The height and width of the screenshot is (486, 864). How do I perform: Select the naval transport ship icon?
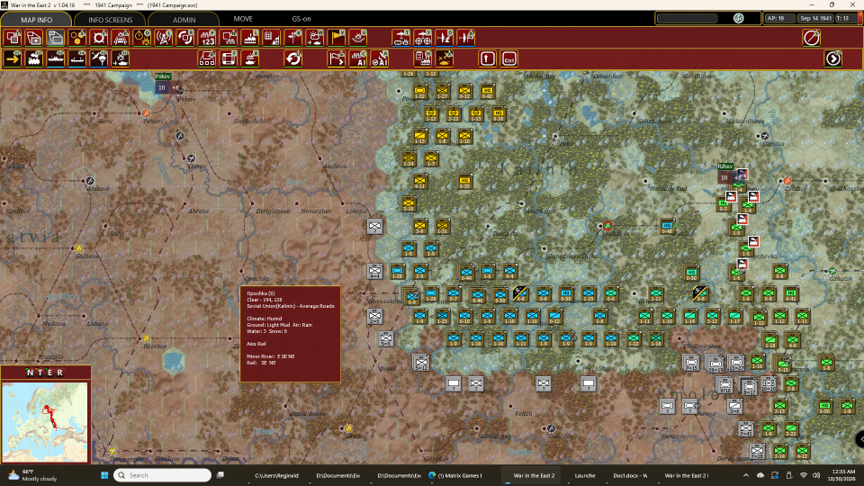56,58
